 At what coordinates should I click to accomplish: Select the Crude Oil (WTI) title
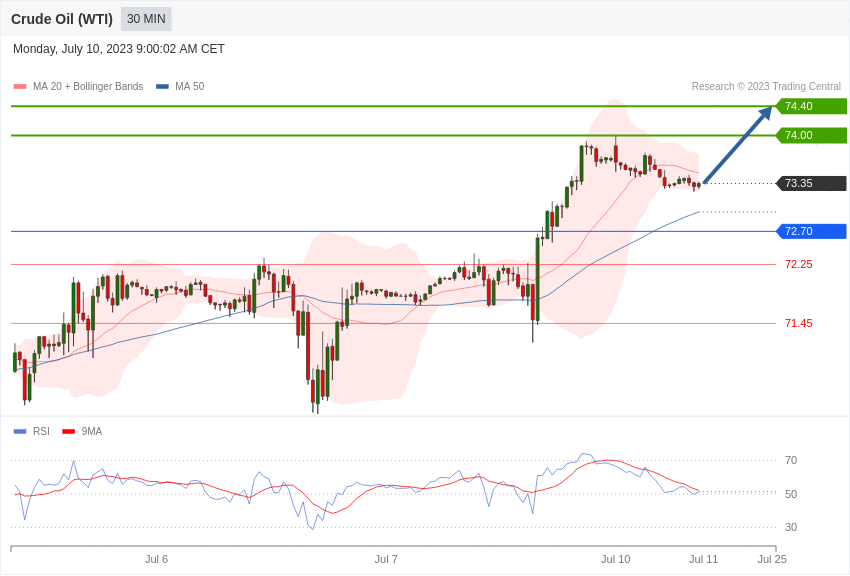(x=62, y=19)
